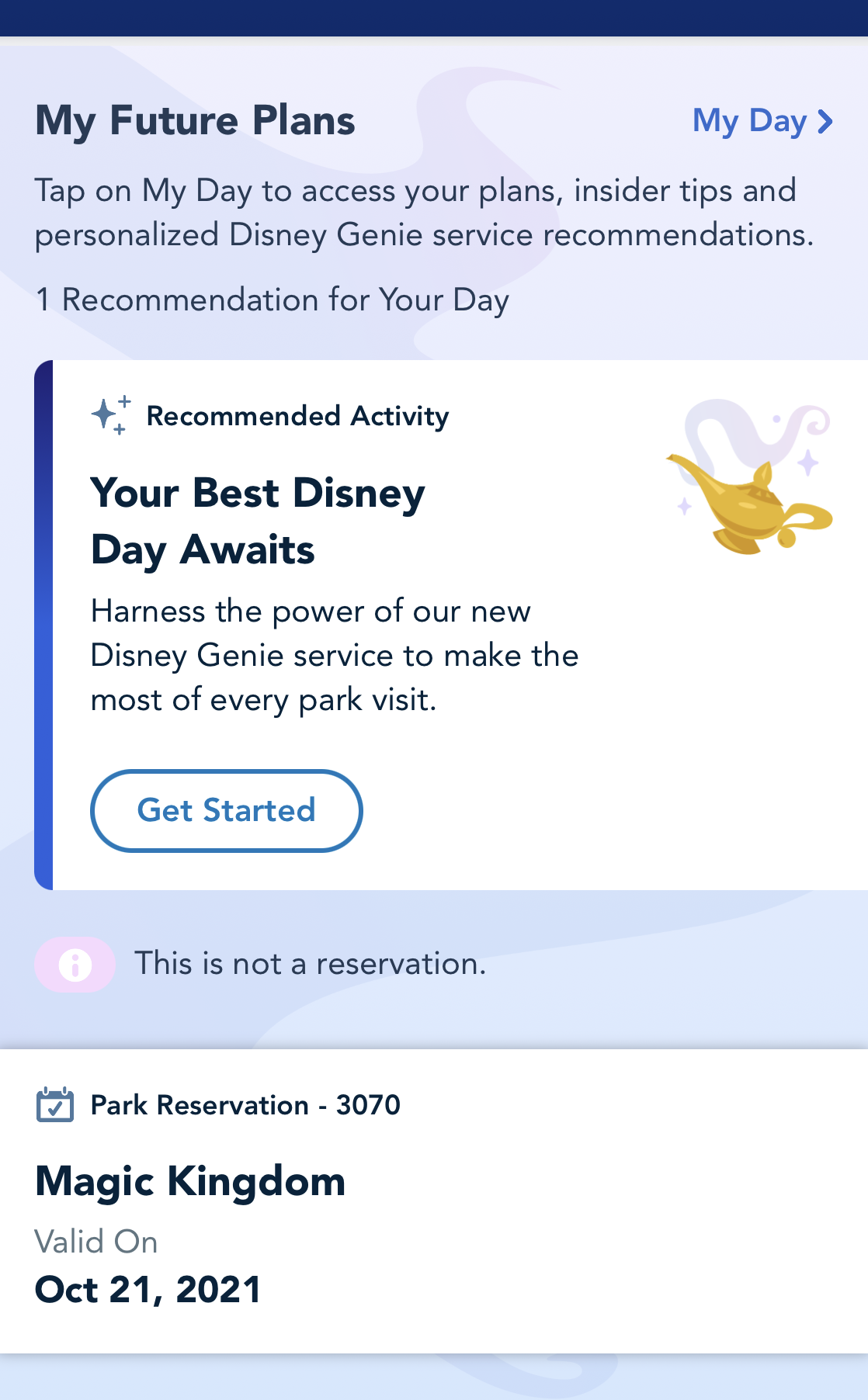Open the Your Best Disney Day Awaits title
Image resolution: width=868 pixels, height=1400 pixels.
258,521
